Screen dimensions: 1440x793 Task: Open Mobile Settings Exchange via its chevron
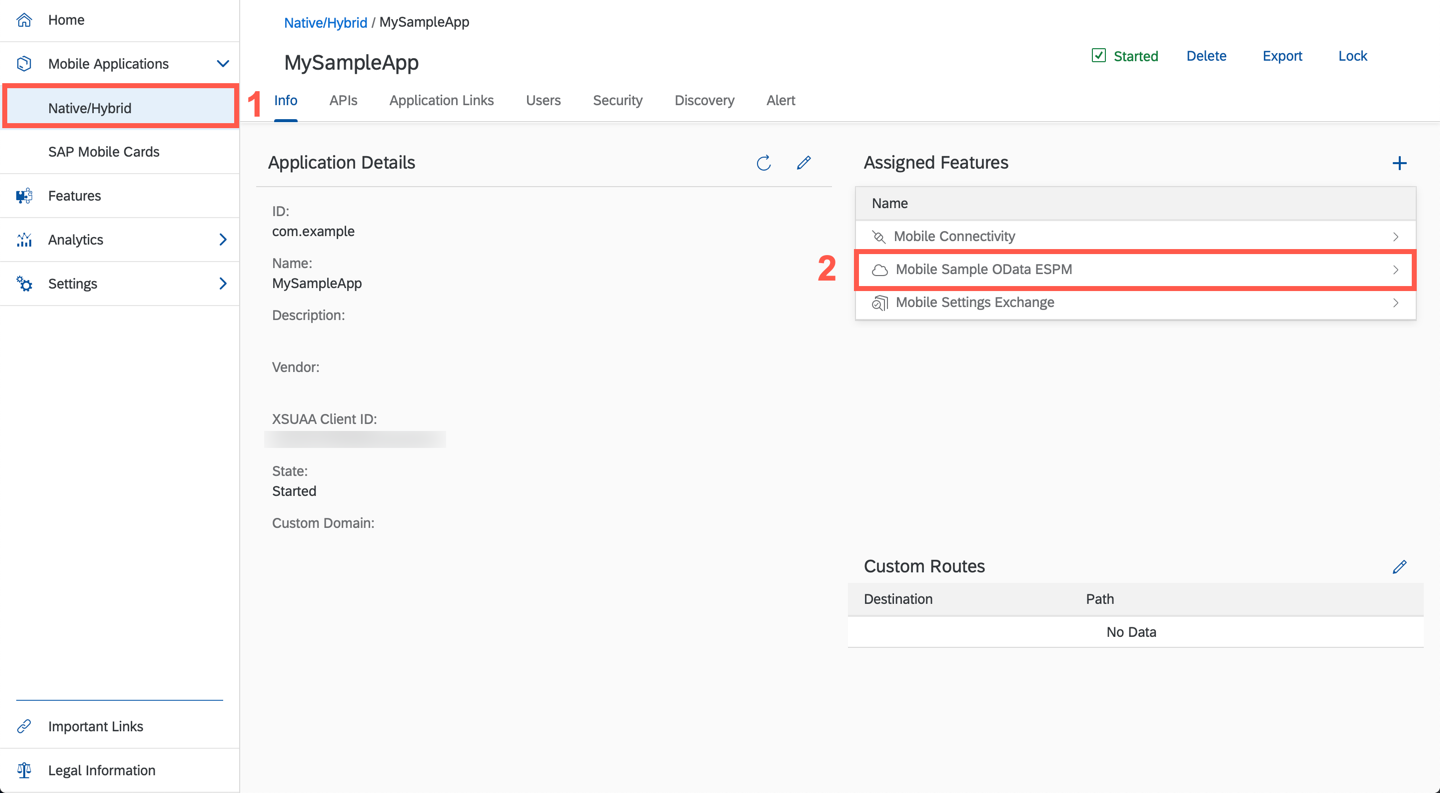click(x=1396, y=303)
